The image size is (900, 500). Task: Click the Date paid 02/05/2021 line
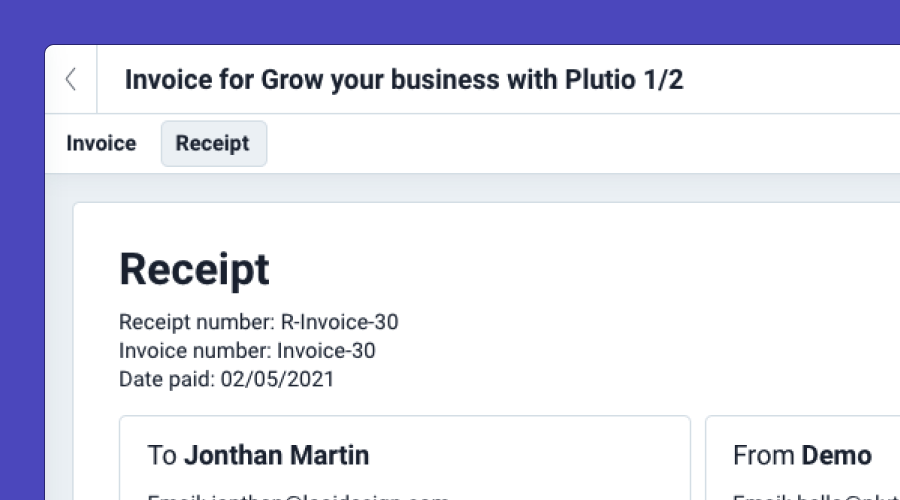(226, 379)
